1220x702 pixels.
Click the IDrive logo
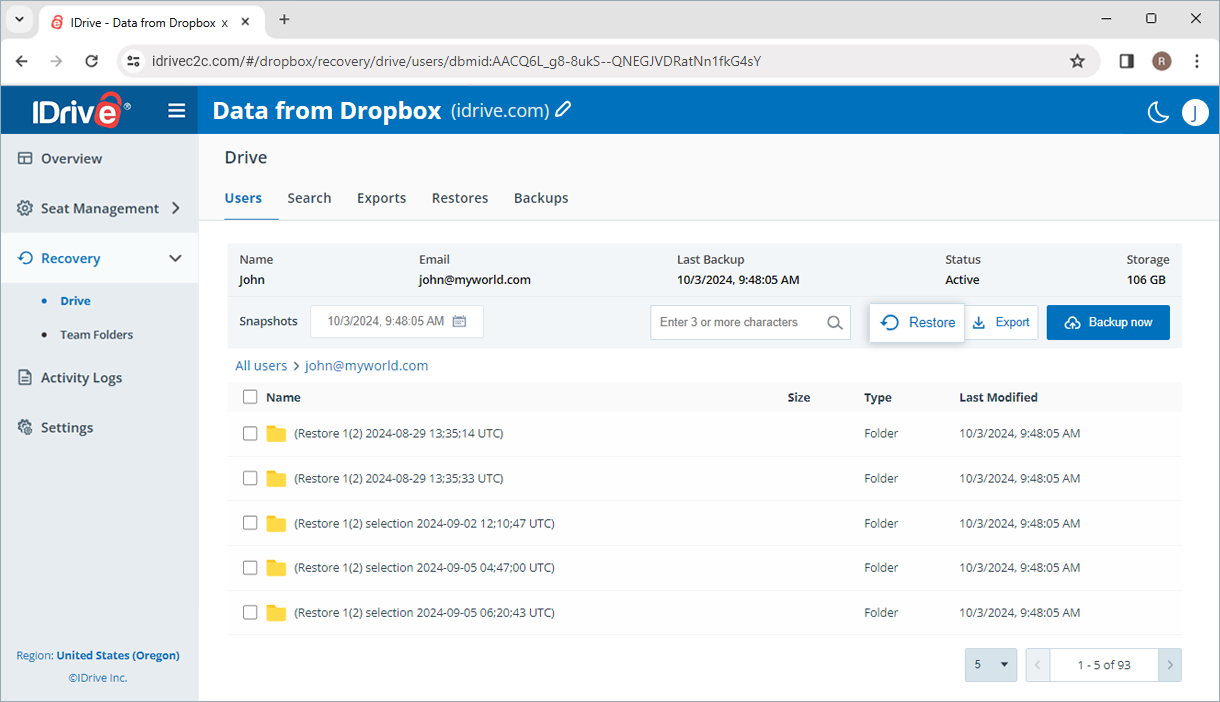click(x=81, y=110)
